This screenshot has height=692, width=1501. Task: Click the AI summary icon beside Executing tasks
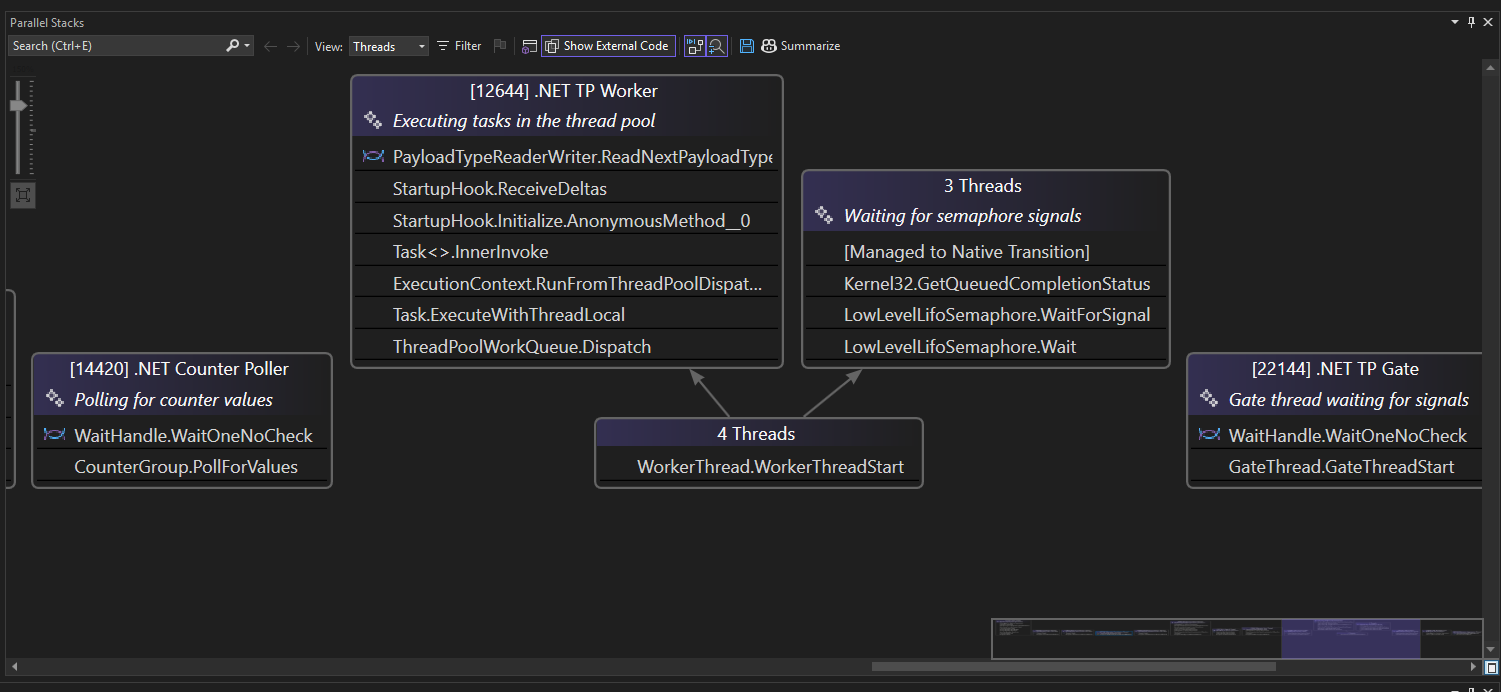coord(372,120)
